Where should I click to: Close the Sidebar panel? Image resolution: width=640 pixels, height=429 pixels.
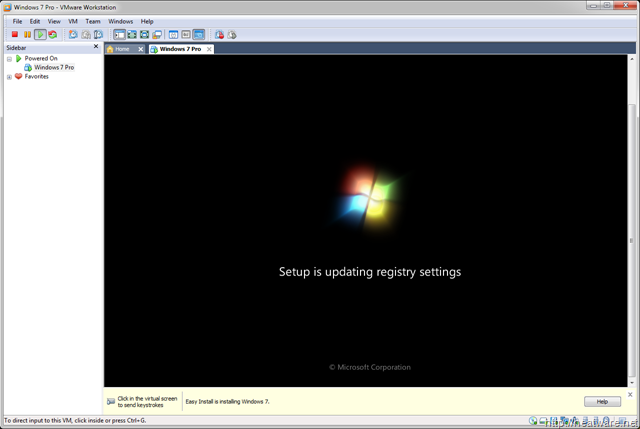[96, 47]
